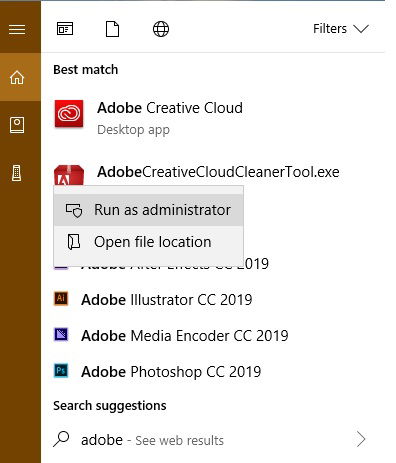The height and width of the screenshot is (463, 396).
Task: Filter results by Apps icon
Action: [x=65, y=29]
